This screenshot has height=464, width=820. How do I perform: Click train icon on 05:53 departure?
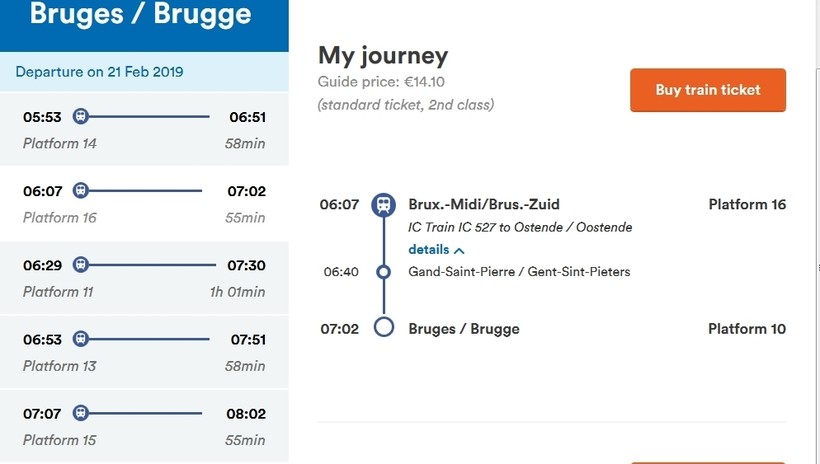click(81, 116)
